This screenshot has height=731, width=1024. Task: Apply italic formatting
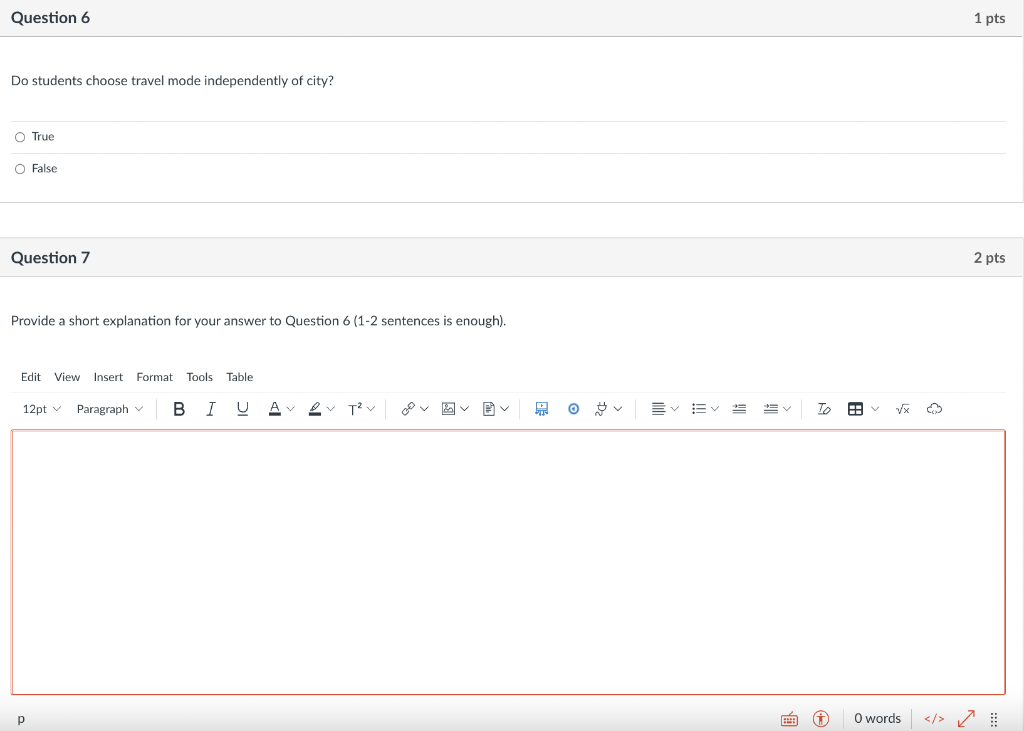click(x=211, y=408)
